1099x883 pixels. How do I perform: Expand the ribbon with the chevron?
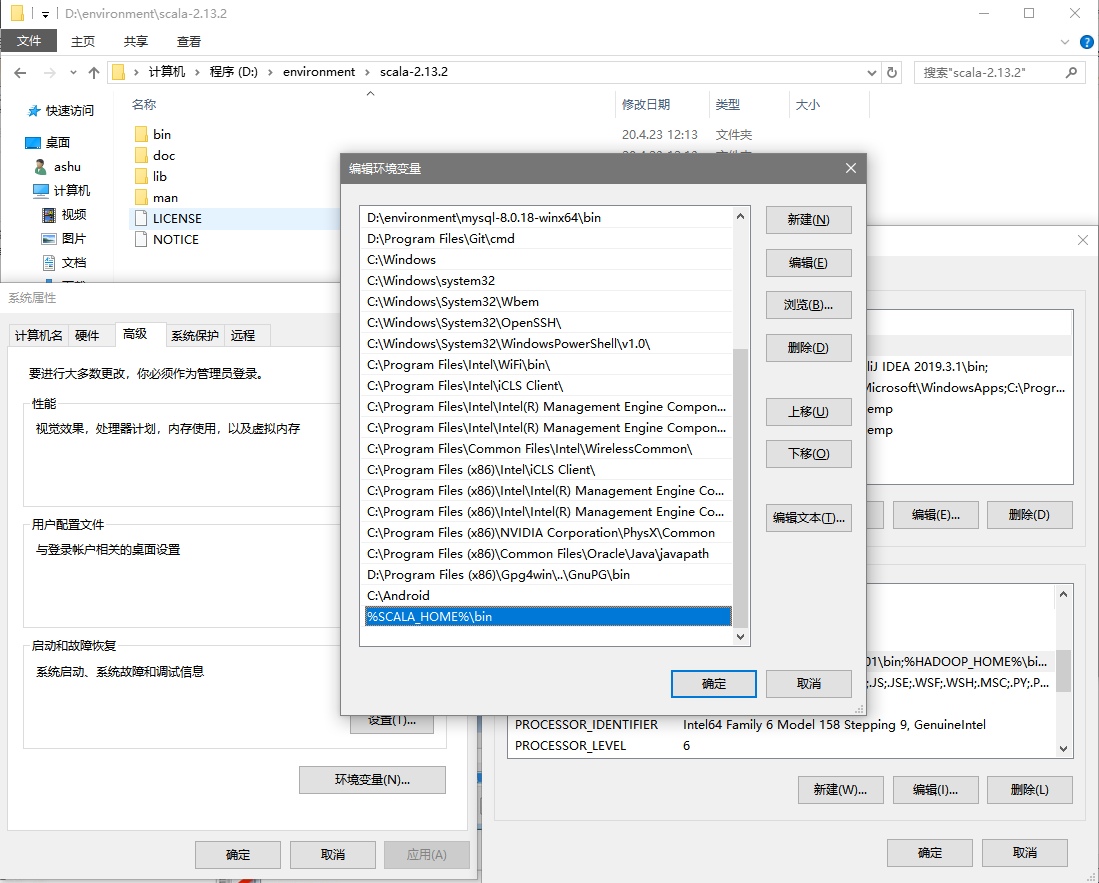1064,41
